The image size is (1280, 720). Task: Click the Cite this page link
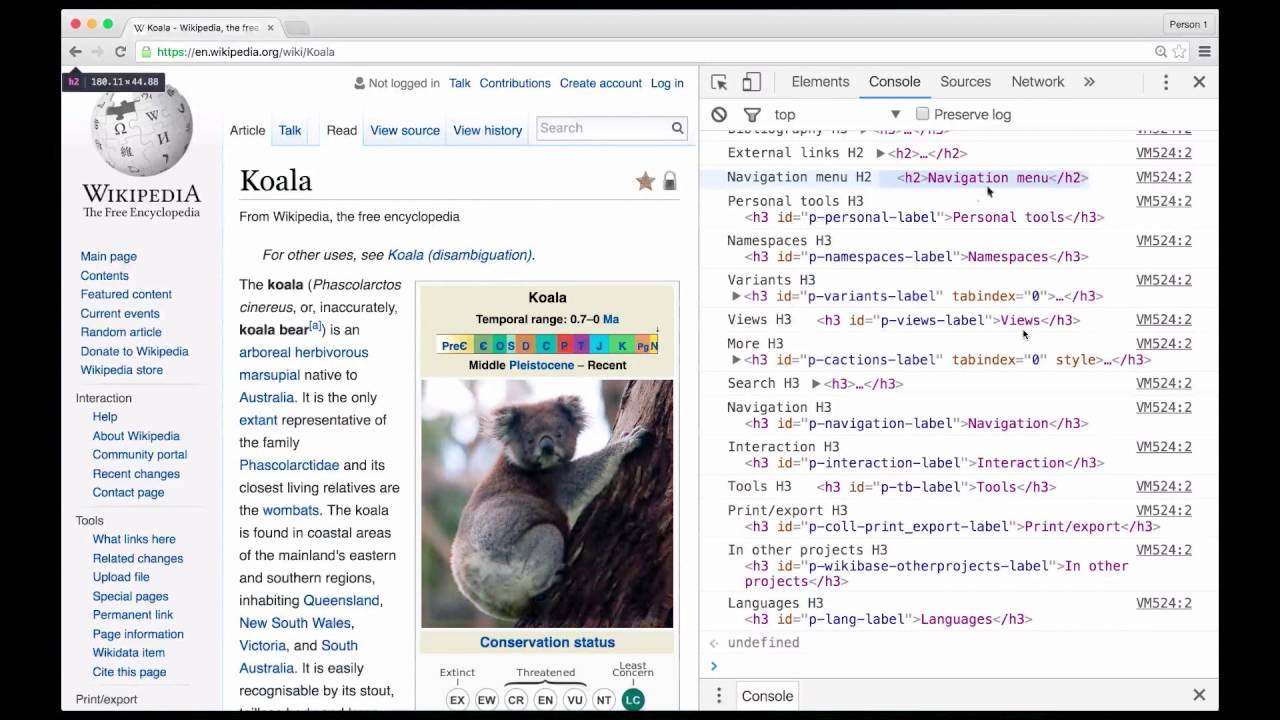tap(129, 672)
